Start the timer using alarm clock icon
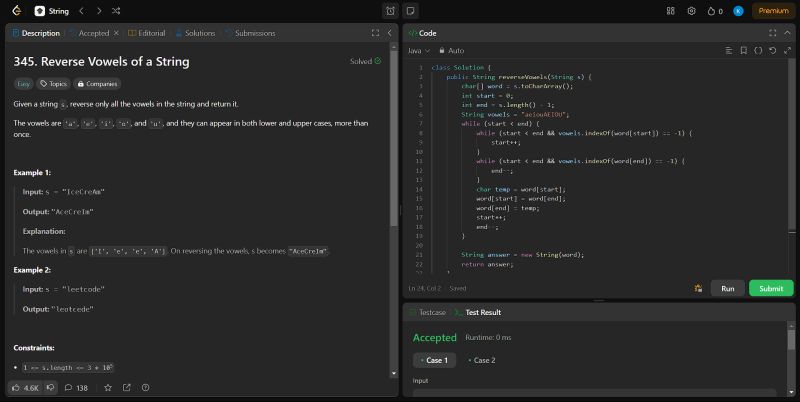The width and height of the screenshot is (800, 402). [x=390, y=11]
